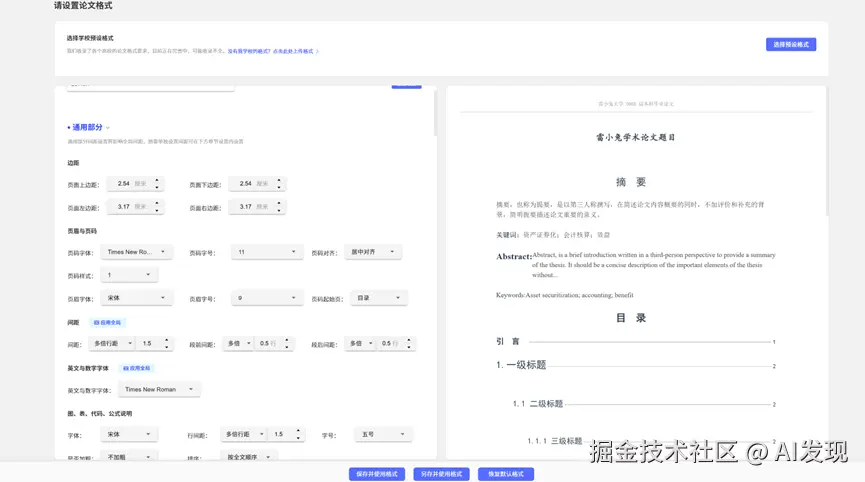The image size is (865, 482).
Task: Click the settings panel vertical scrollbar
Action: coord(435,113)
